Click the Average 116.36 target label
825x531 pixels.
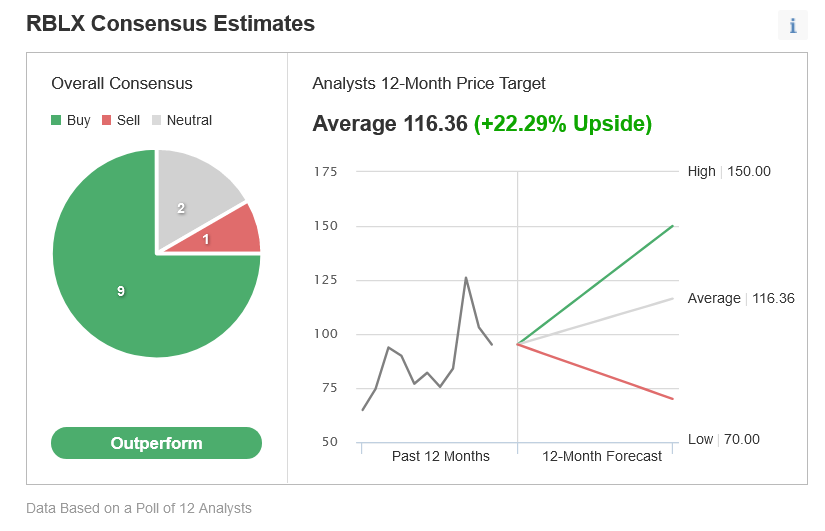(741, 298)
